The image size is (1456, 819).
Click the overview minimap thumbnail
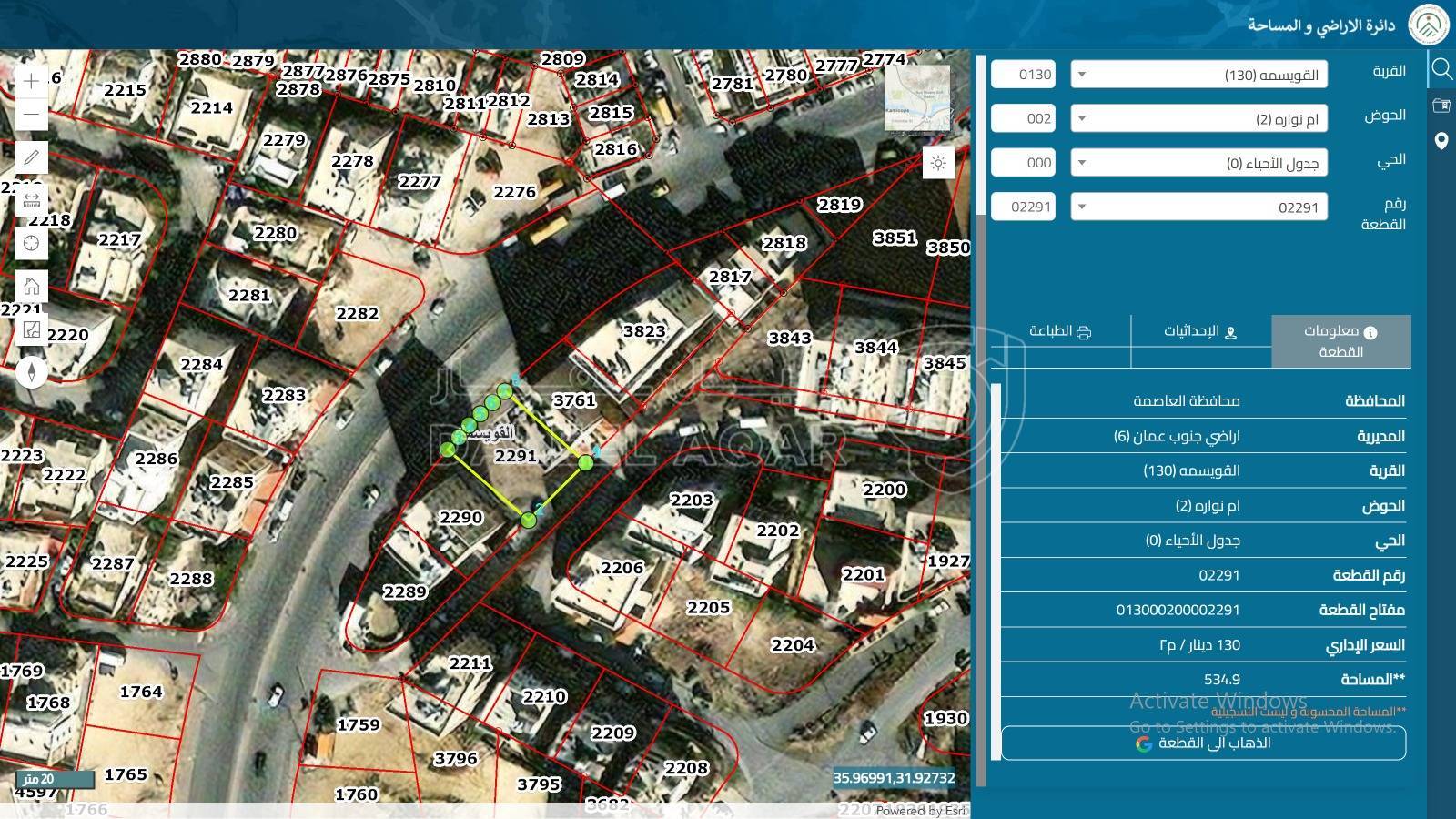pyautogui.click(x=917, y=98)
